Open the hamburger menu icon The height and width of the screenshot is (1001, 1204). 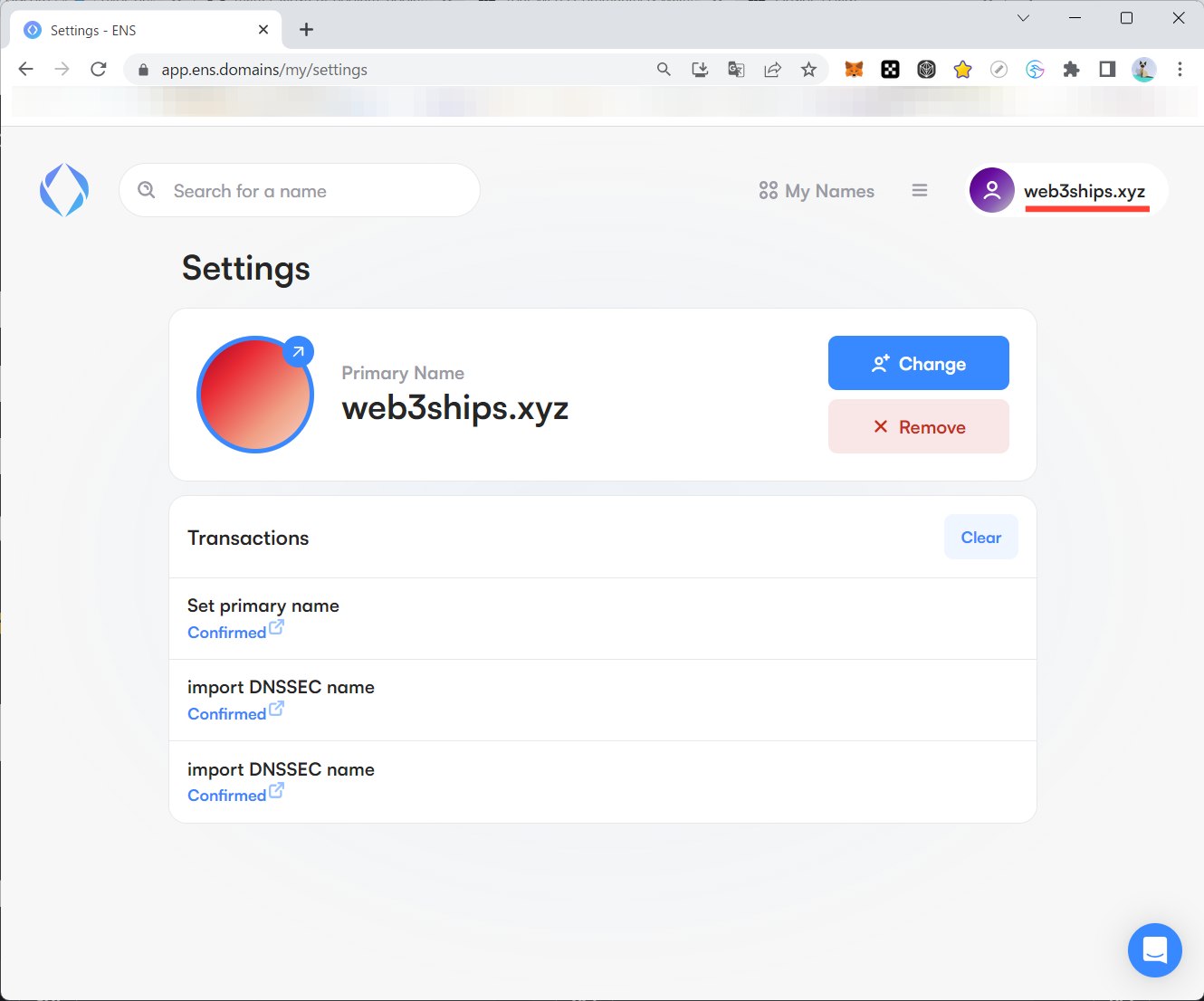920,190
